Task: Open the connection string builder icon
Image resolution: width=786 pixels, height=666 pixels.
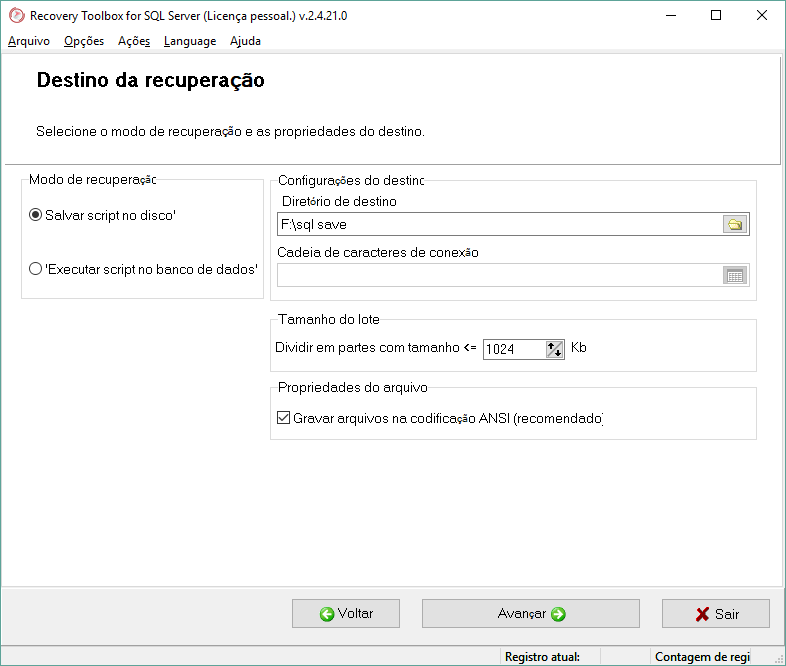Action: point(735,275)
